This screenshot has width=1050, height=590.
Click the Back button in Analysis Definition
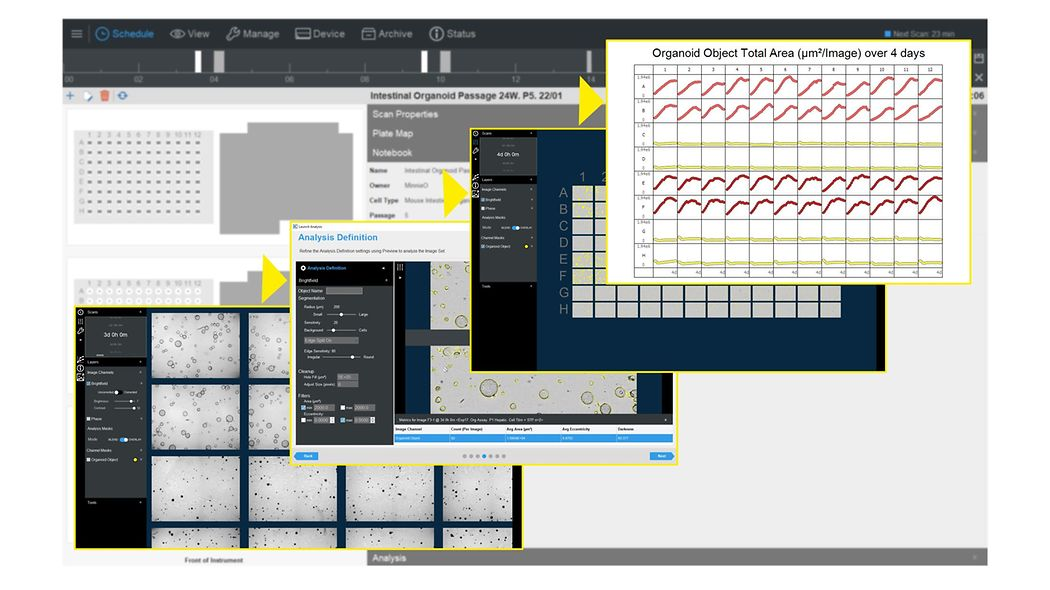click(x=308, y=456)
